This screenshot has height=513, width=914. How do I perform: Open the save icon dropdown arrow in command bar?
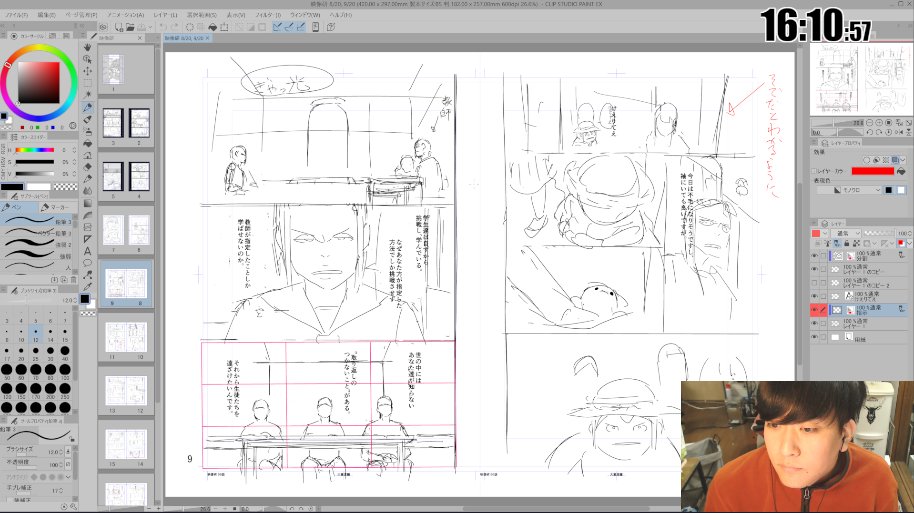pos(150,27)
